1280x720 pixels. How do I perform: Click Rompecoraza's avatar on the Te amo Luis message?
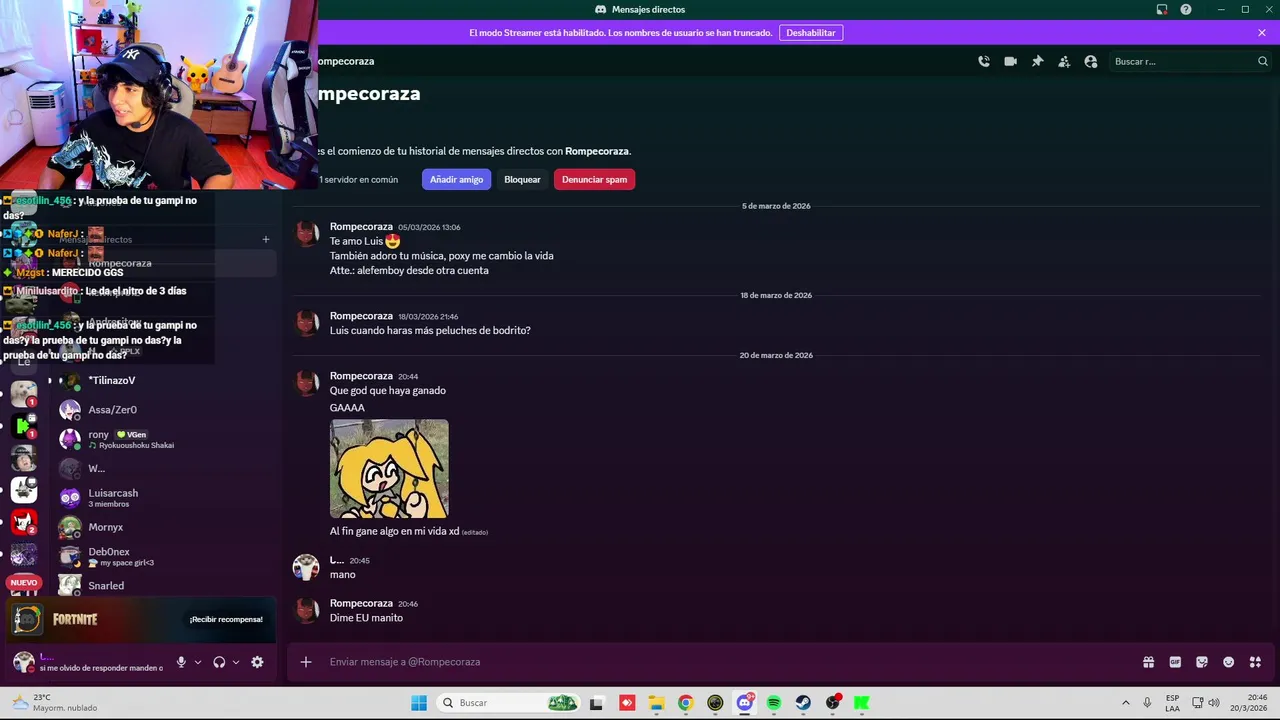click(x=306, y=234)
